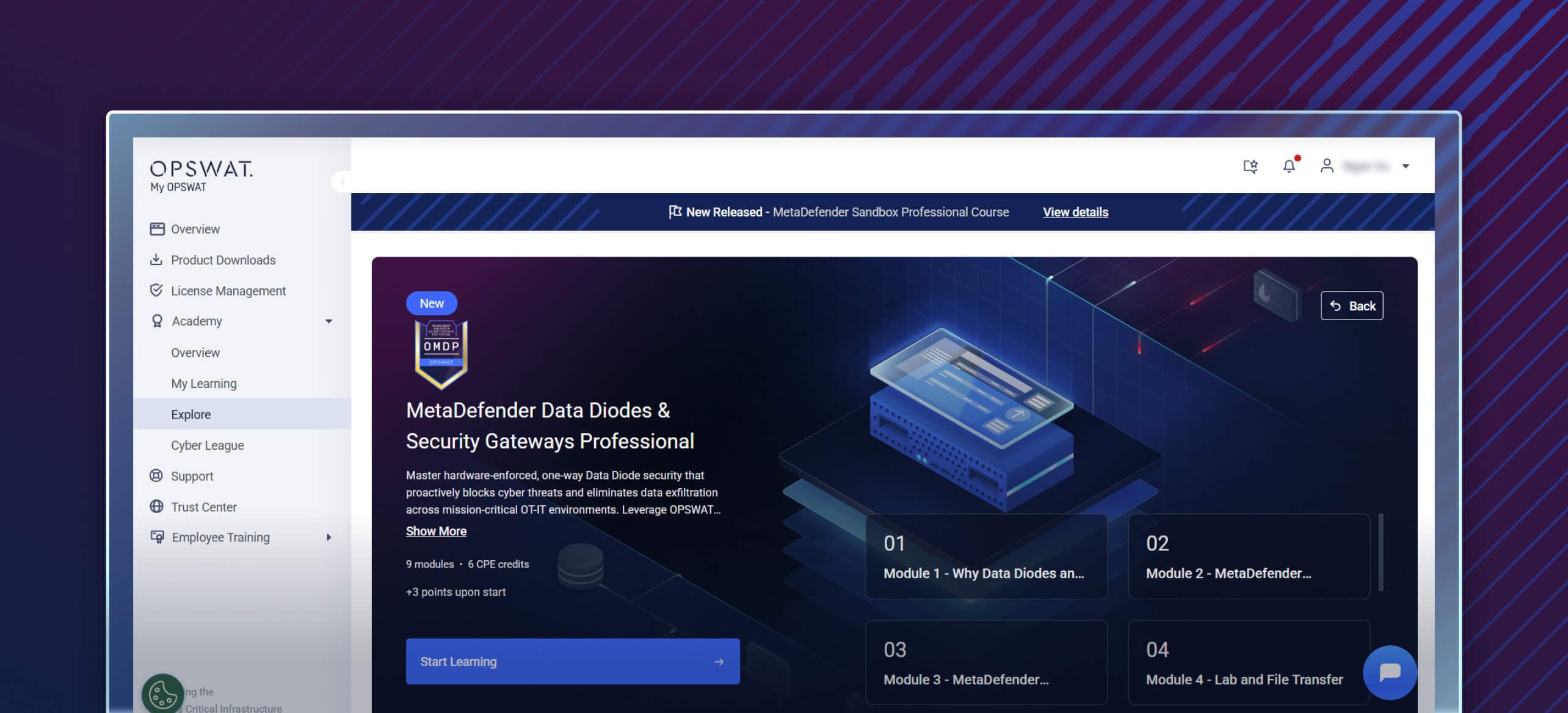Click the '+3 points upon start' text
Viewport: 1568px width, 713px height.
tap(456, 591)
